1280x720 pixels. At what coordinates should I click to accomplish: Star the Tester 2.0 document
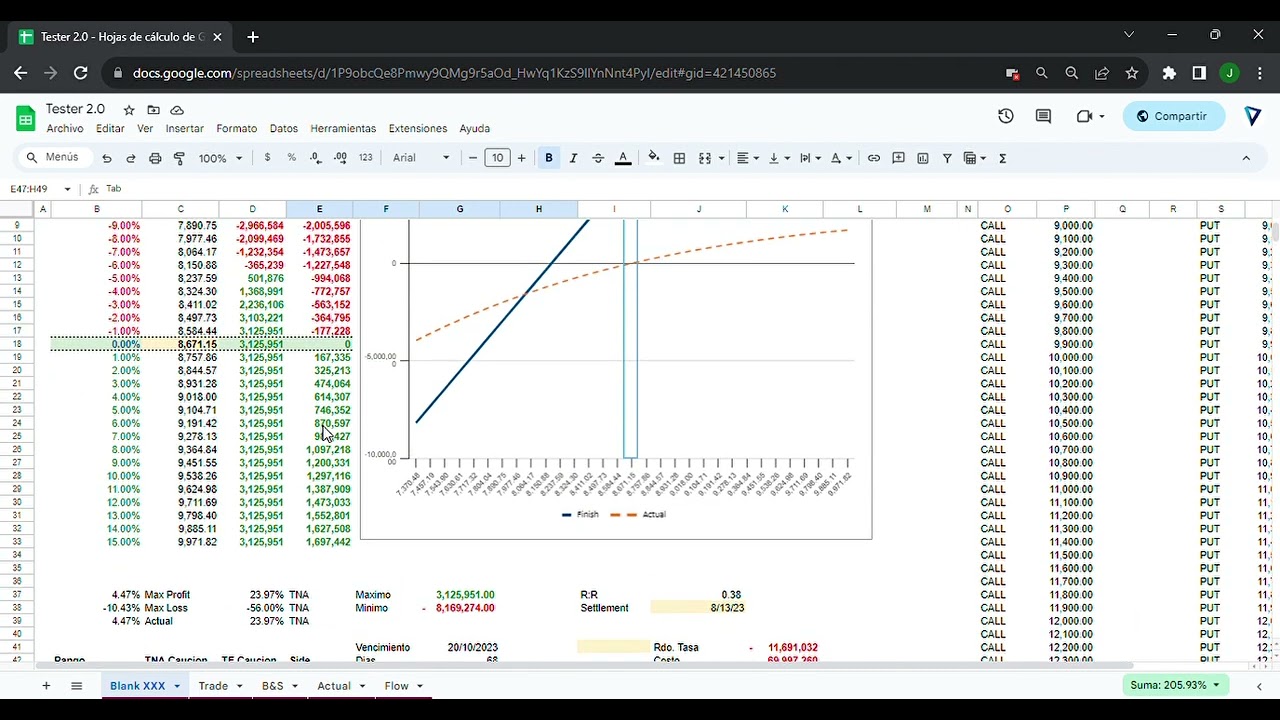(x=129, y=110)
